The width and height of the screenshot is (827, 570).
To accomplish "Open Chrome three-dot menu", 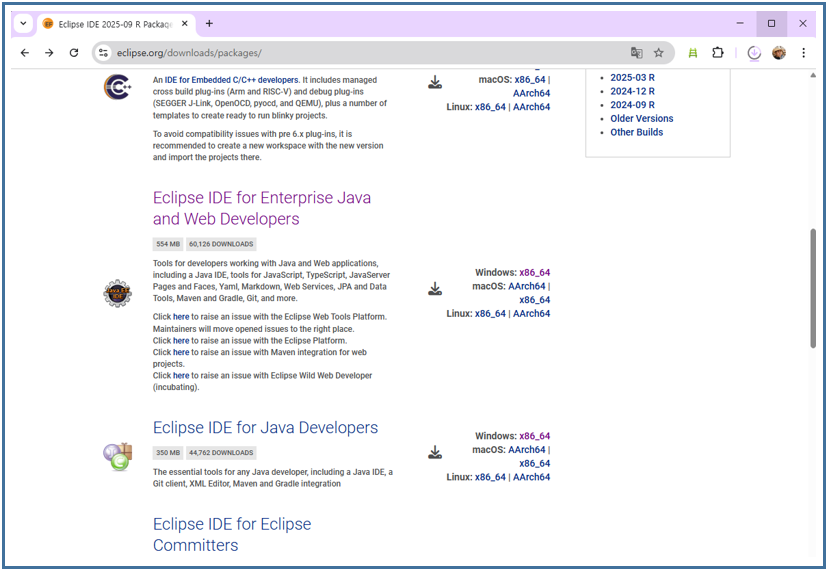I will 803,53.
